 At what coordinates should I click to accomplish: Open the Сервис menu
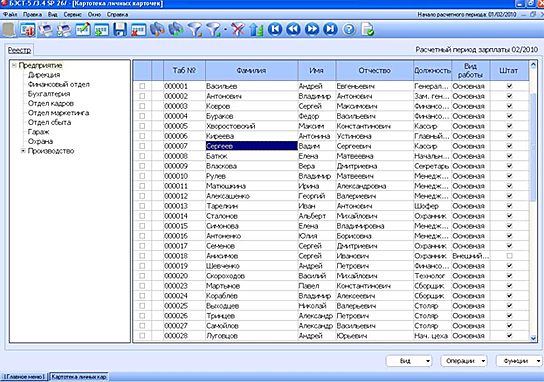(73, 15)
